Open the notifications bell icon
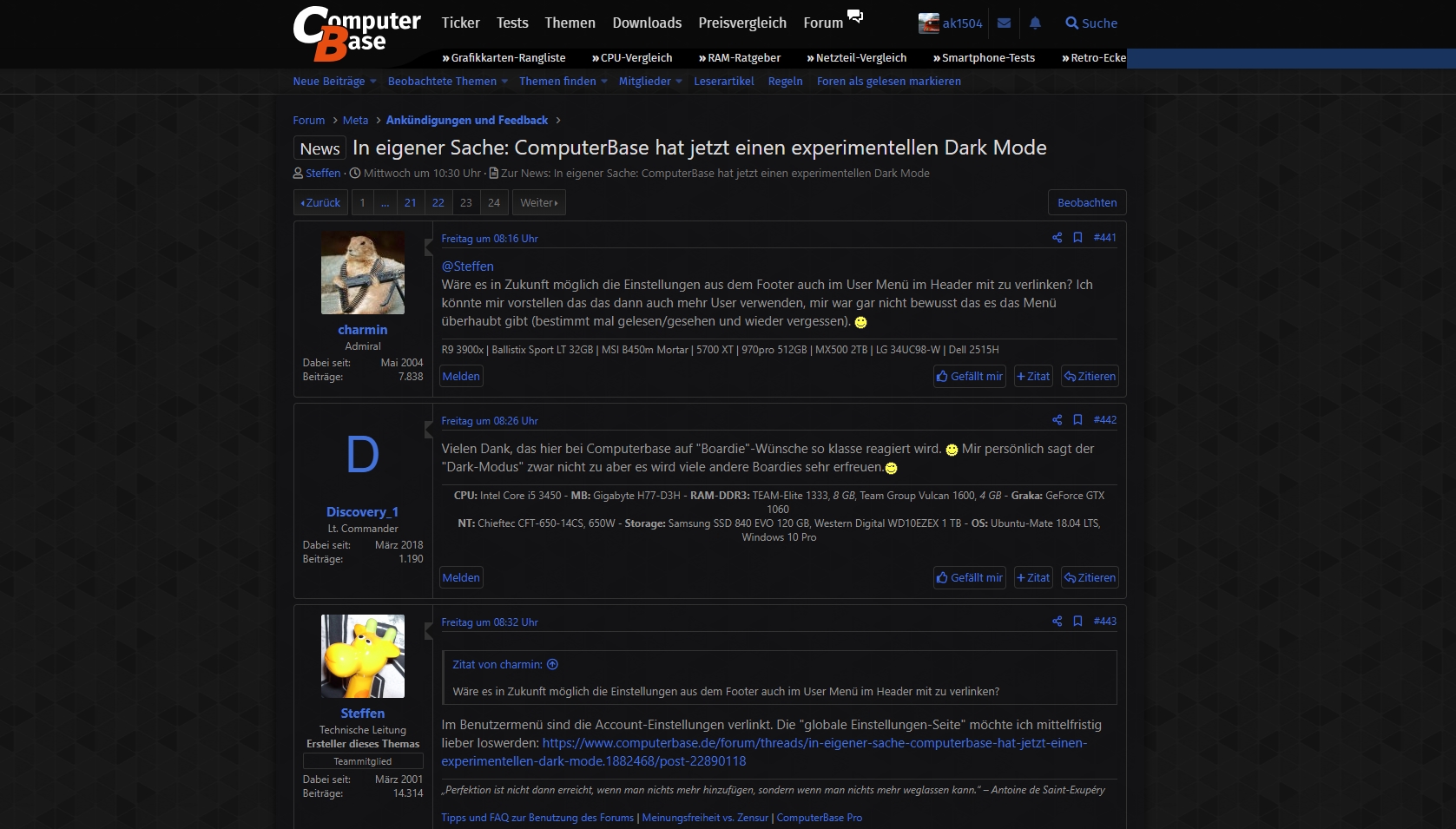The height and width of the screenshot is (829, 1456). tap(1035, 23)
